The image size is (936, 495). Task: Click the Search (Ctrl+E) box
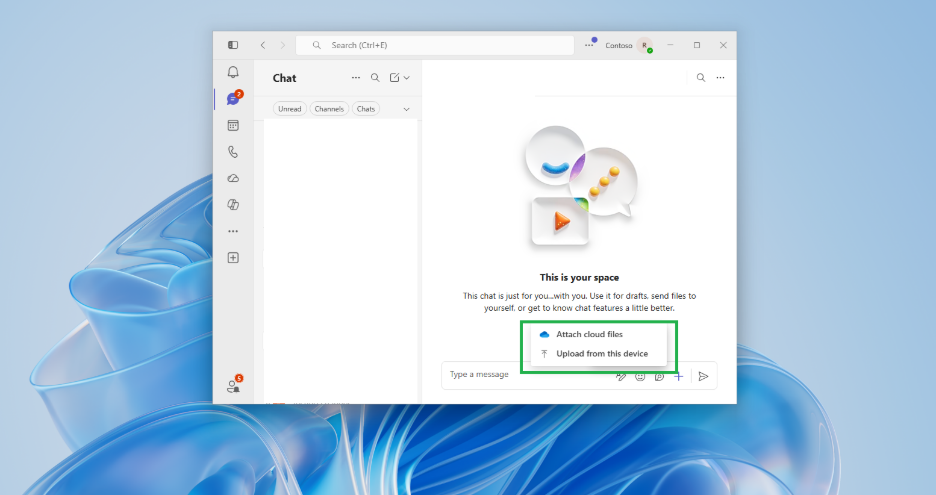(x=435, y=45)
